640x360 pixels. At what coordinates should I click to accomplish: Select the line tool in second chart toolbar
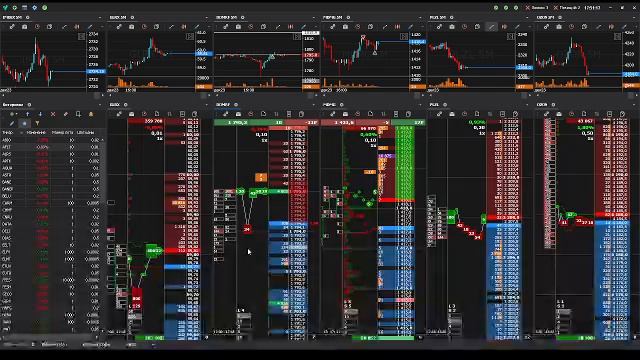(x=171, y=27)
